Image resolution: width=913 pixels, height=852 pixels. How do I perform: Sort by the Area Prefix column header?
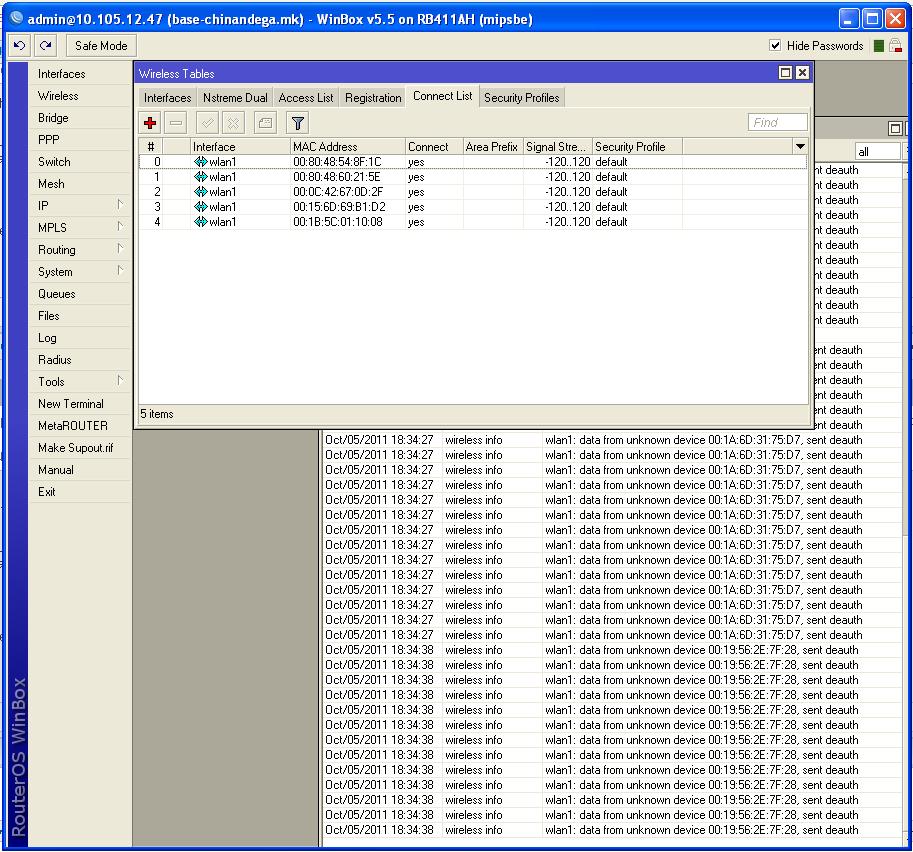click(493, 147)
